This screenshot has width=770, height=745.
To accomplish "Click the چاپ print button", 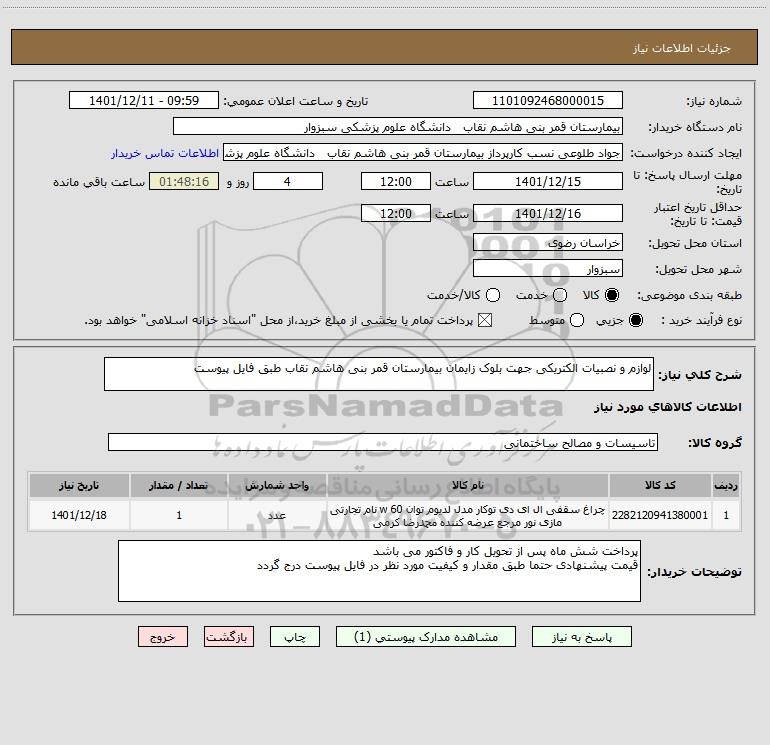I will click(295, 636).
